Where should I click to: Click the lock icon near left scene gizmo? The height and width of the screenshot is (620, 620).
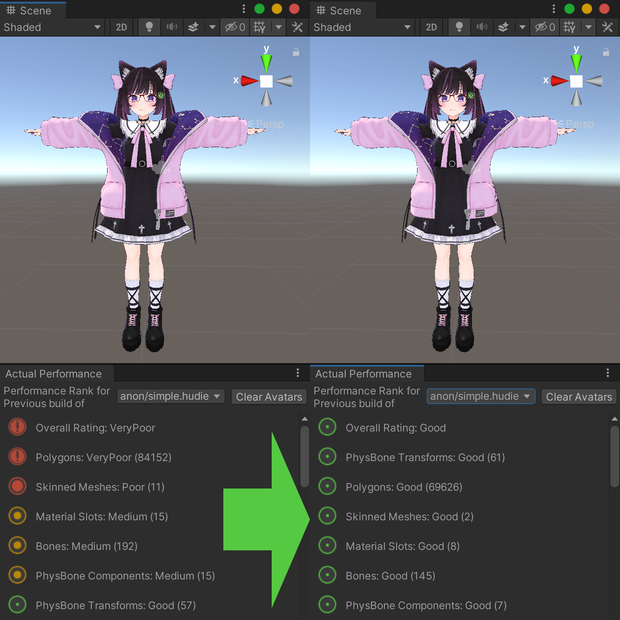click(x=296, y=52)
